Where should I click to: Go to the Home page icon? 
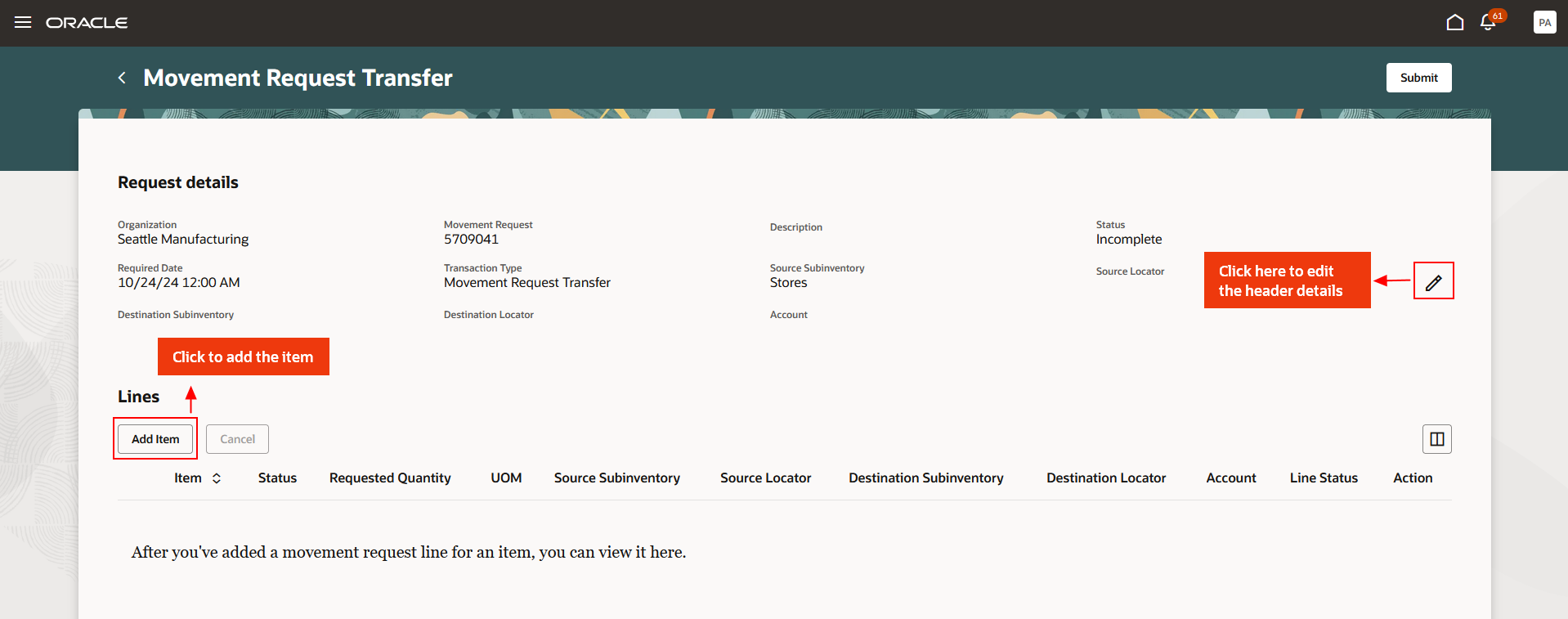point(1455,22)
